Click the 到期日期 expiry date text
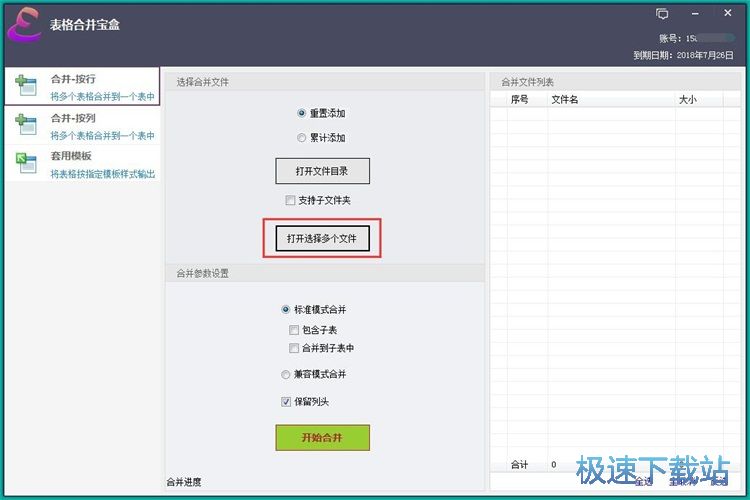This screenshot has width=750, height=500. 684,55
